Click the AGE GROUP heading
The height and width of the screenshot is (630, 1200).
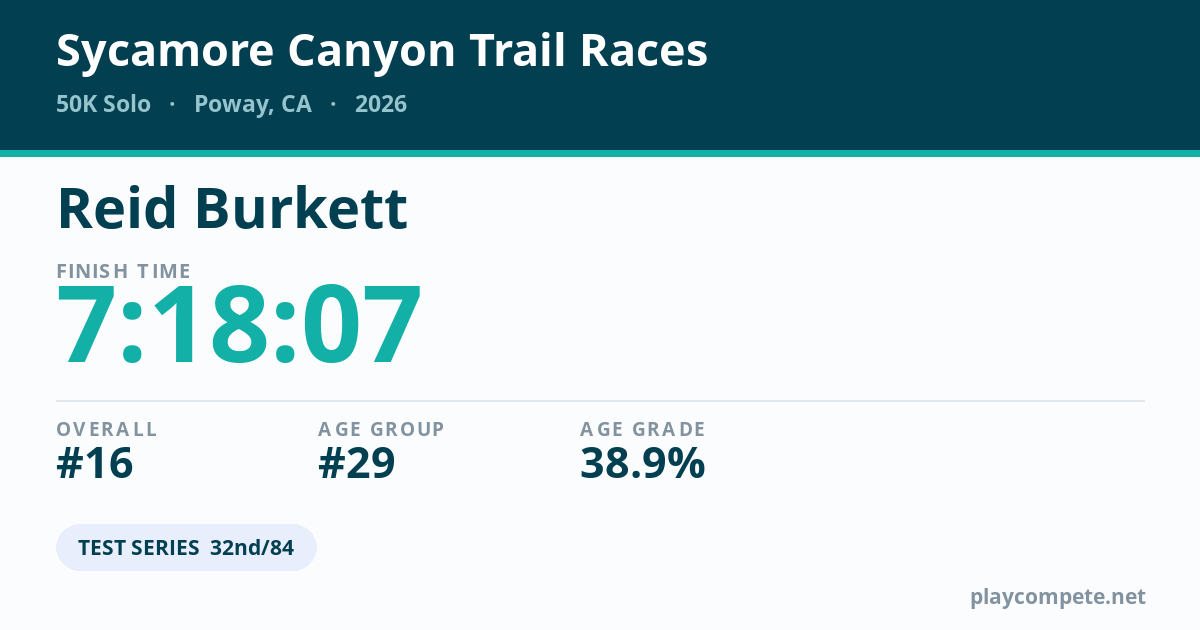click(x=381, y=429)
